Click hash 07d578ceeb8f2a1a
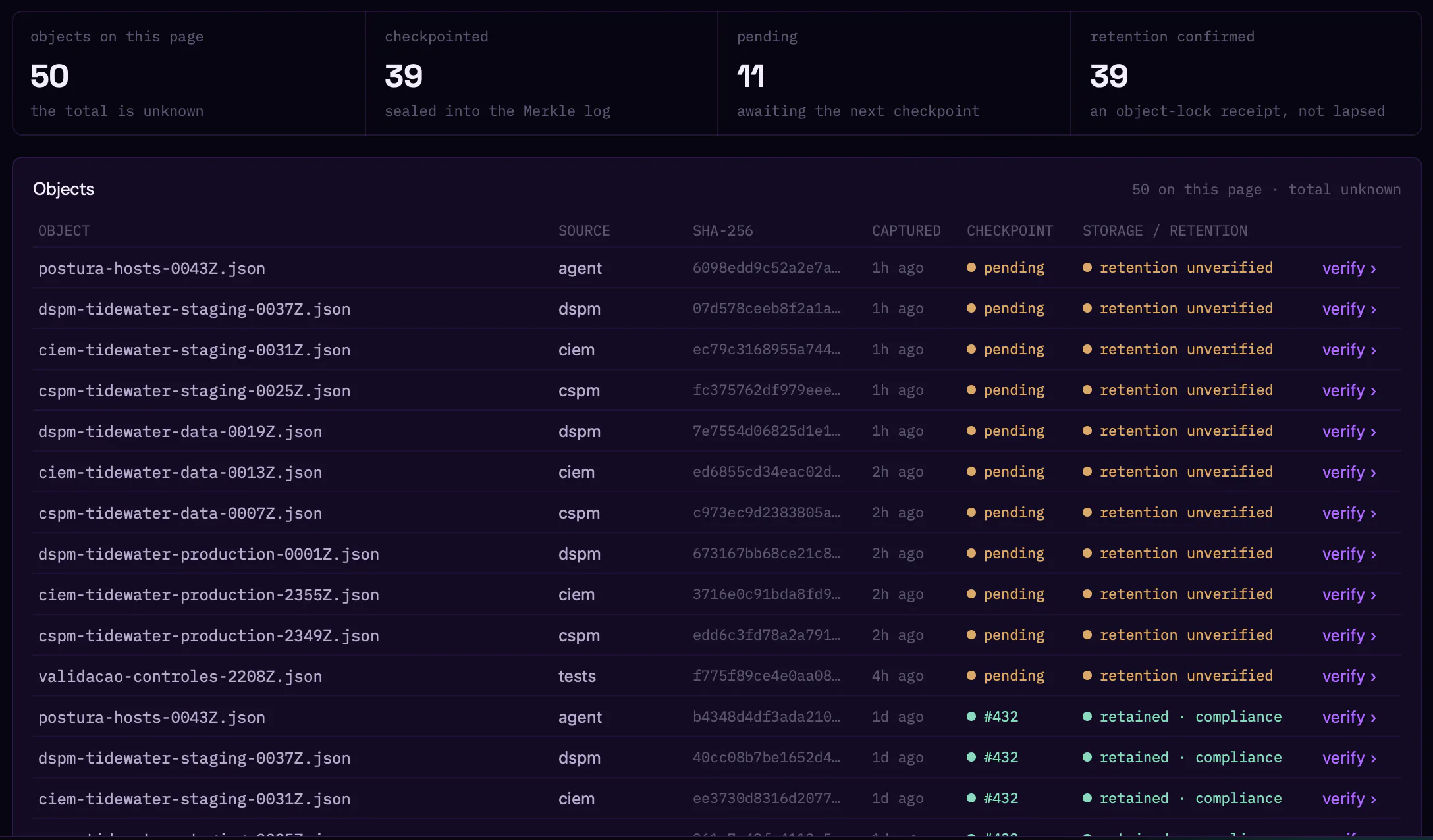 767,309
